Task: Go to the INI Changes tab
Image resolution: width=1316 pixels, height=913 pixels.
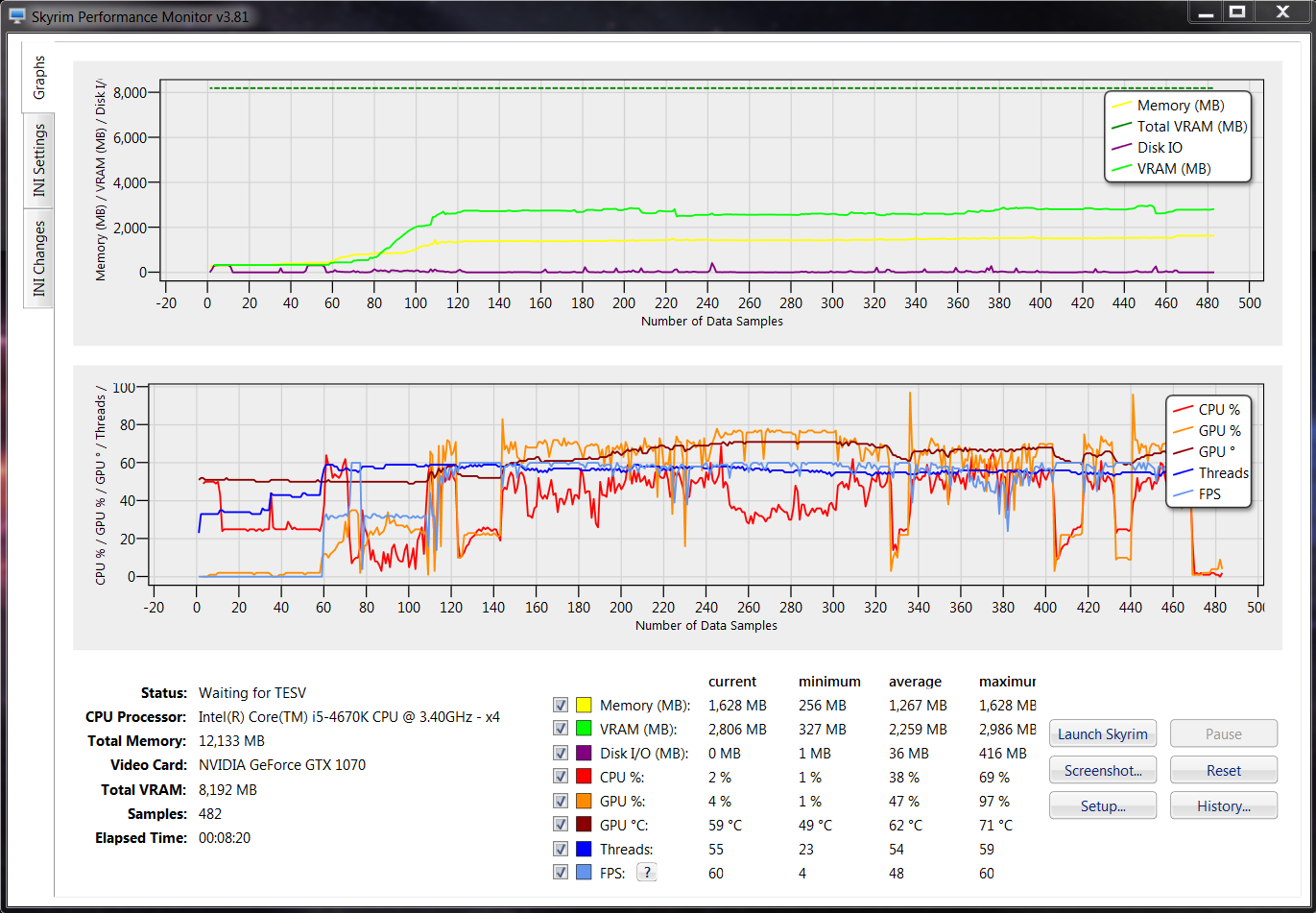Action: (x=38, y=258)
